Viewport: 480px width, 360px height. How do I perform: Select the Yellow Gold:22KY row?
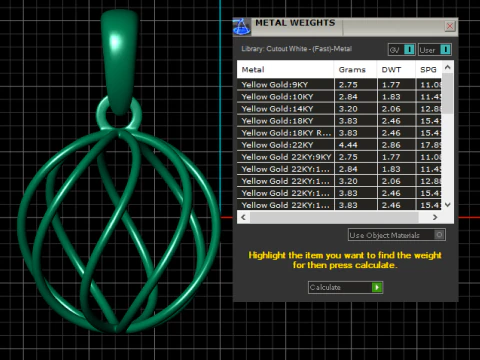coord(339,145)
